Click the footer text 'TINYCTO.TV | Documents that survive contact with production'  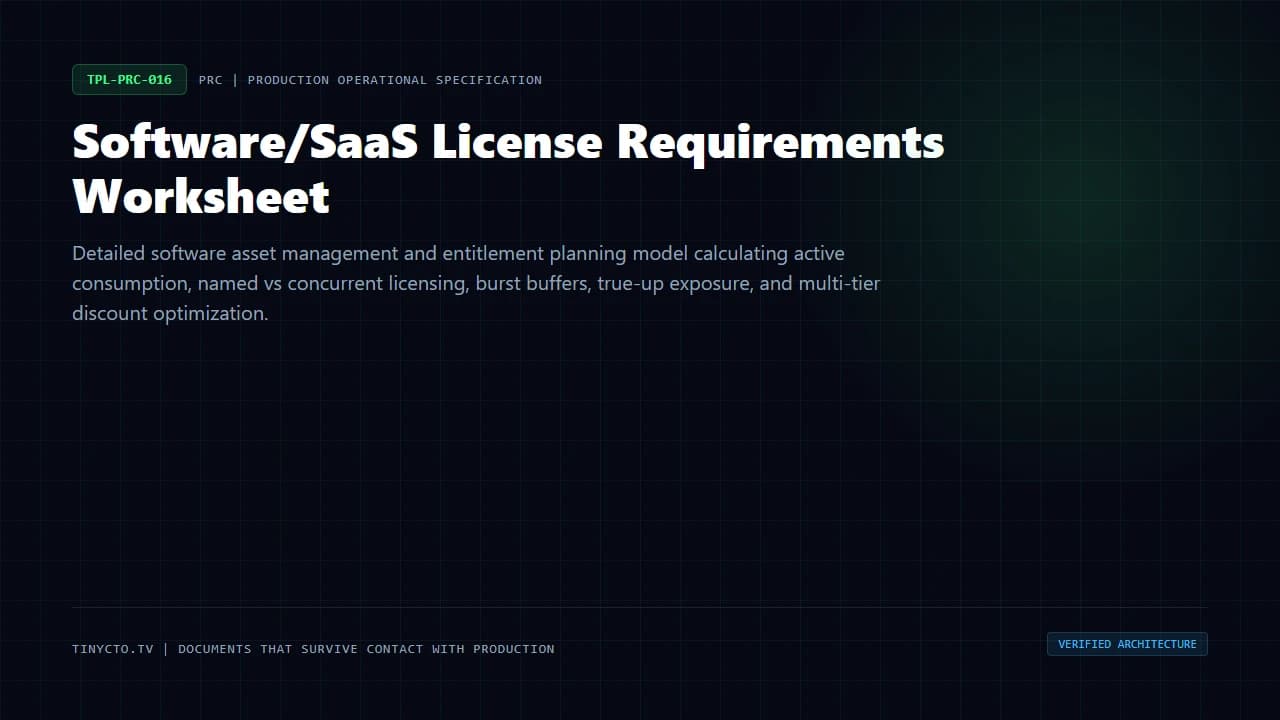pyautogui.click(x=313, y=649)
